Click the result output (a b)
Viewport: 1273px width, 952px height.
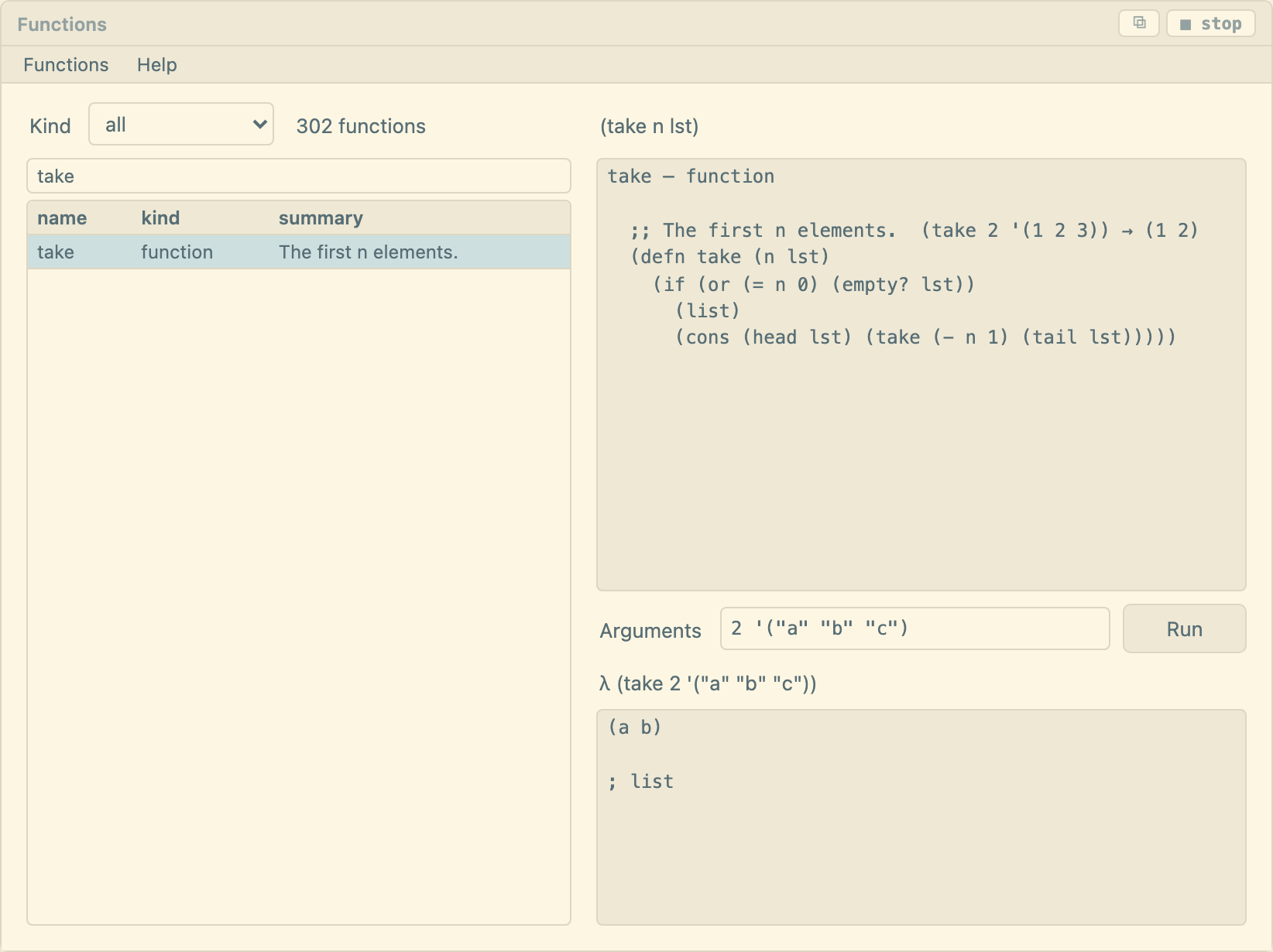point(635,727)
